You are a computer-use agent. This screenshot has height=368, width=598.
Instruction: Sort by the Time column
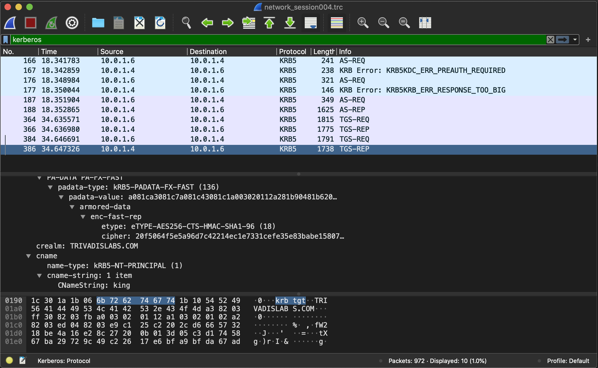tap(68, 51)
